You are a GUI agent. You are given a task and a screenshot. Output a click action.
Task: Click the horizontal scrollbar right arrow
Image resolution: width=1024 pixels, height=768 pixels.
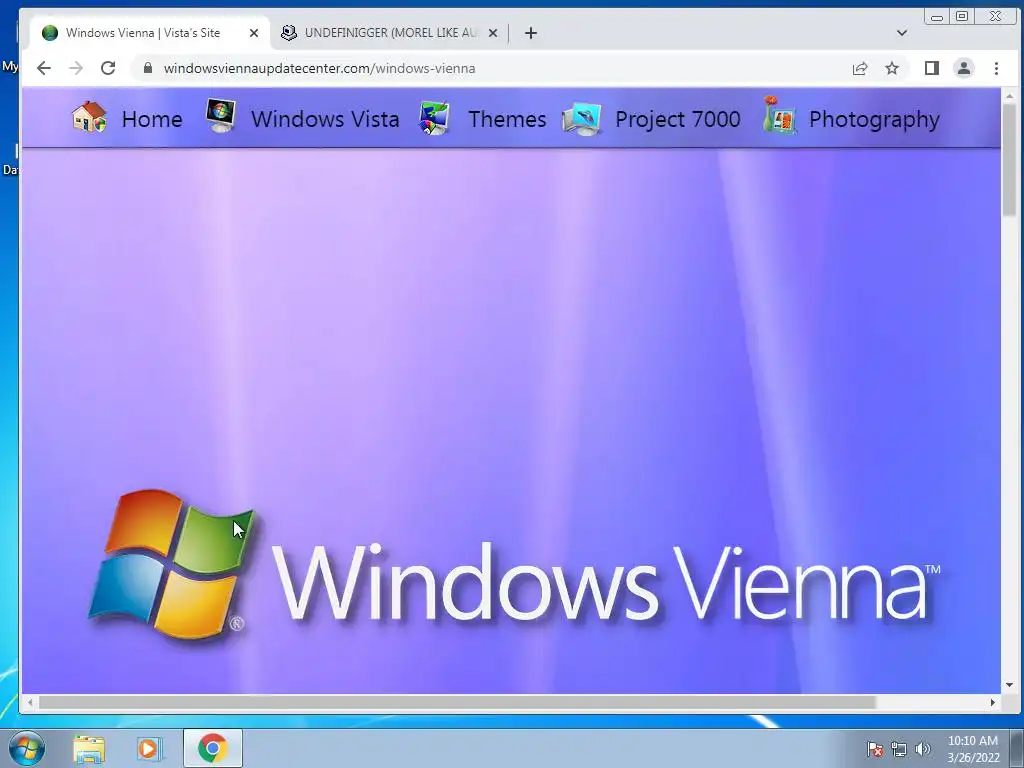click(x=993, y=703)
